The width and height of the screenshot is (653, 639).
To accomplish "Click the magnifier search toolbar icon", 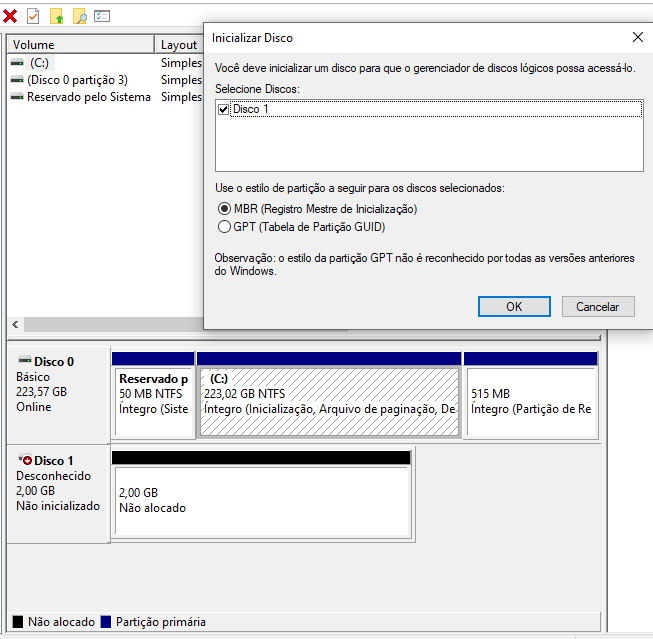I will pos(80,17).
